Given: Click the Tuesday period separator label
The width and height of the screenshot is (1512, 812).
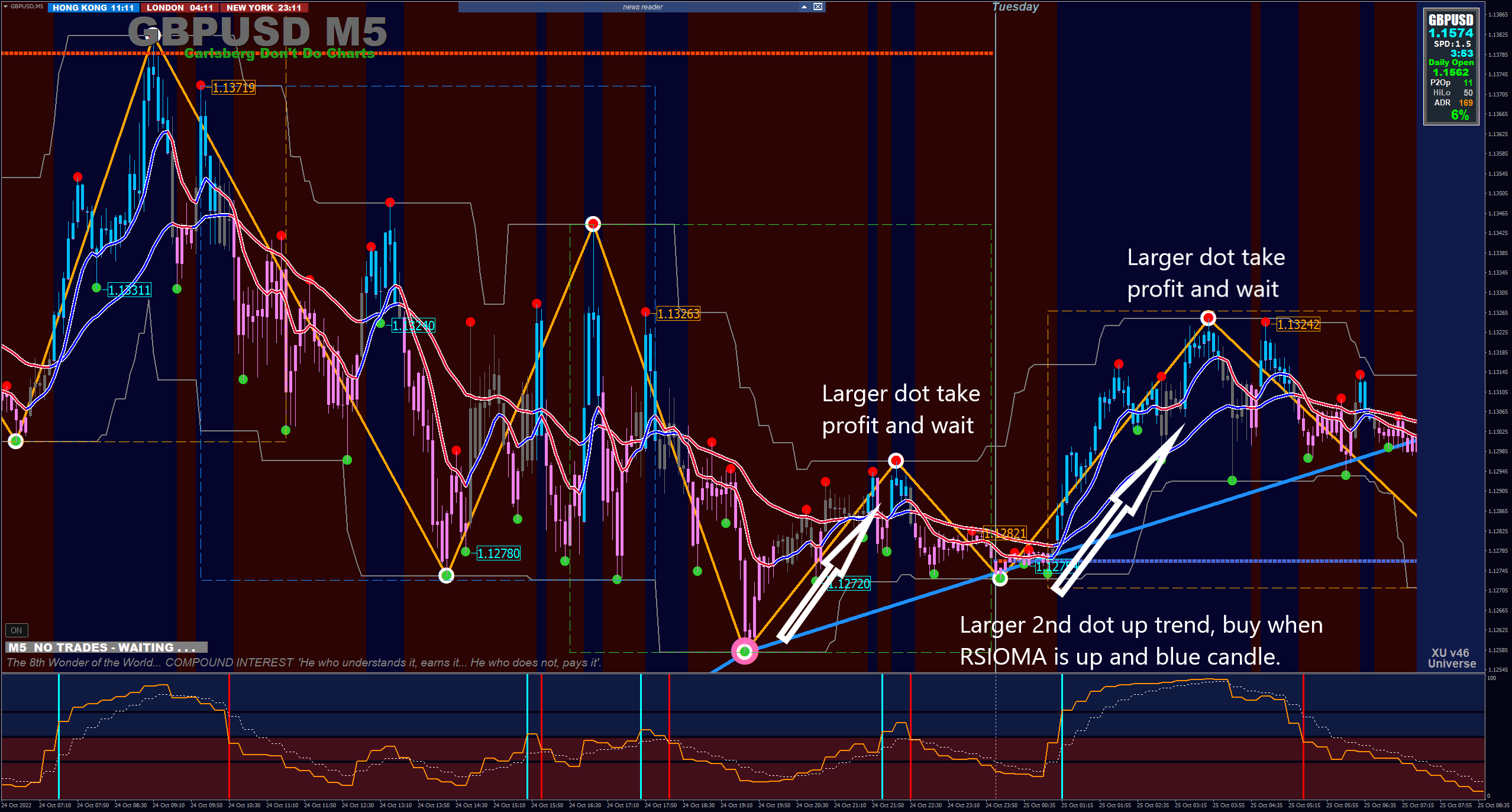Looking at the screenshot, I should click(x=1015, y=7).
